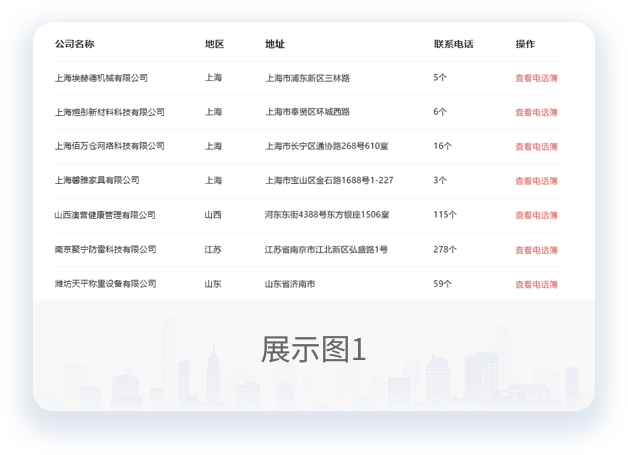Screen dimensions: 628x455
Task: View phone book of 南京聚宁防雷科技有限公司
Action: pos(536,250)
